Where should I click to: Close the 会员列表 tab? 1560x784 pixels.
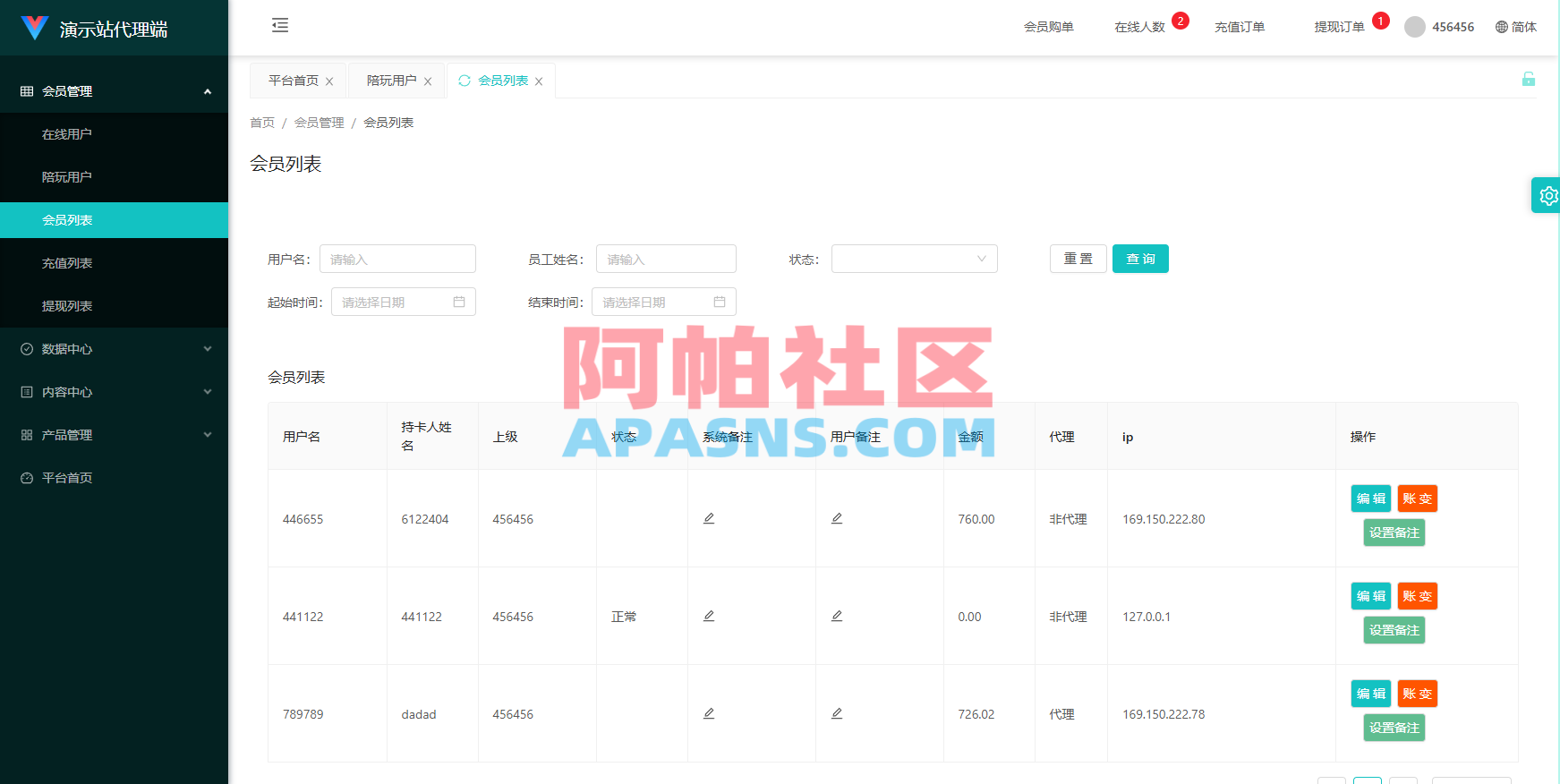[x=539, y=81]
